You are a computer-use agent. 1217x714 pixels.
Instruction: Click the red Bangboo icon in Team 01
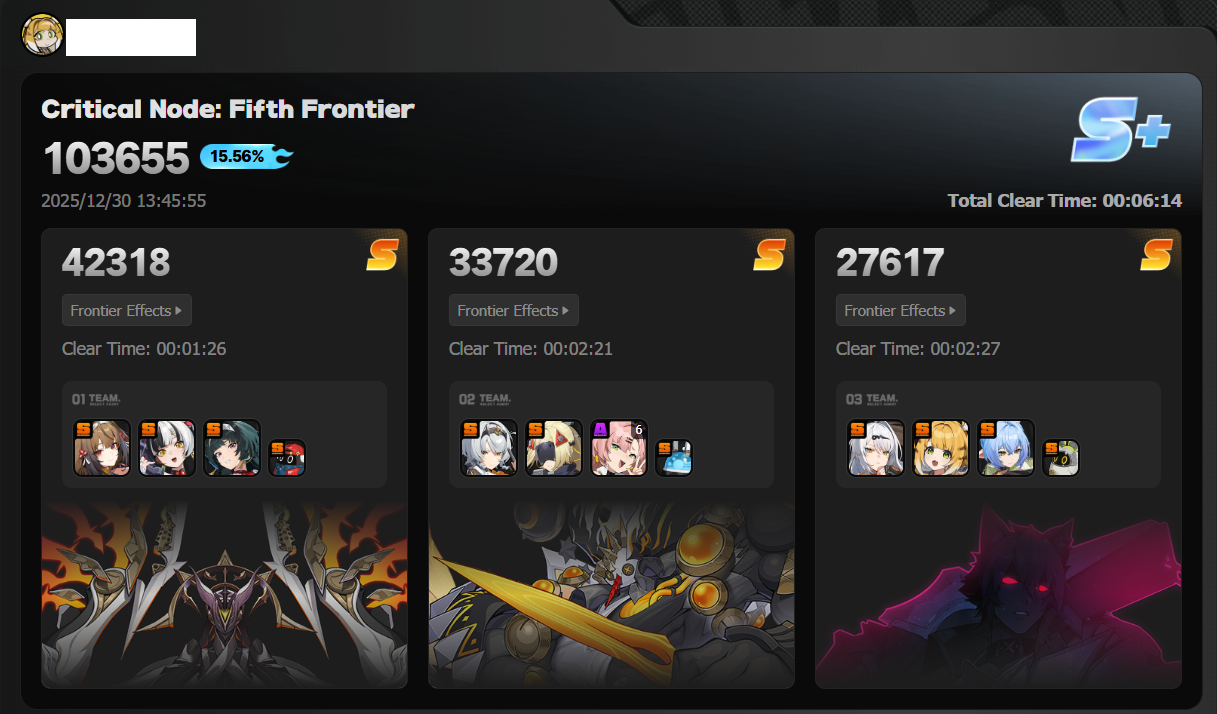(287, 458)
